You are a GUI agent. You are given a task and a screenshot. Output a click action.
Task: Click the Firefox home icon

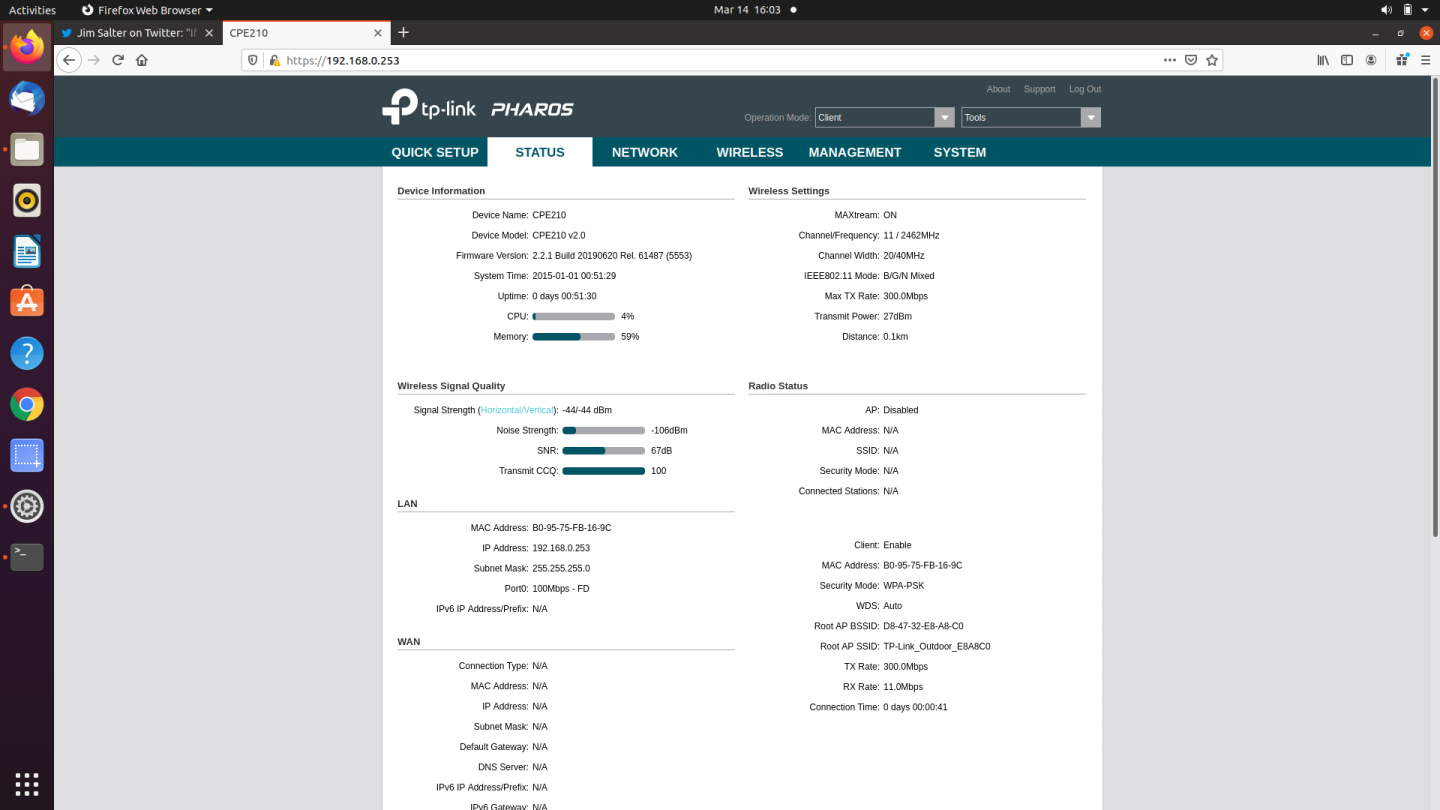[x=142, y=60]
